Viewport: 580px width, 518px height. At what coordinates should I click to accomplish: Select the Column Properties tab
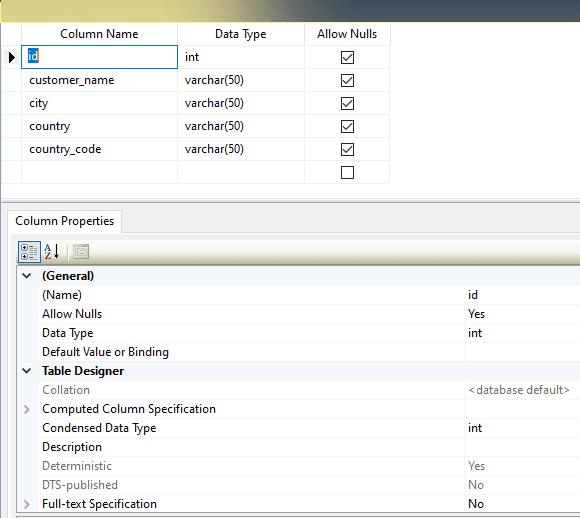click(64, 221)
